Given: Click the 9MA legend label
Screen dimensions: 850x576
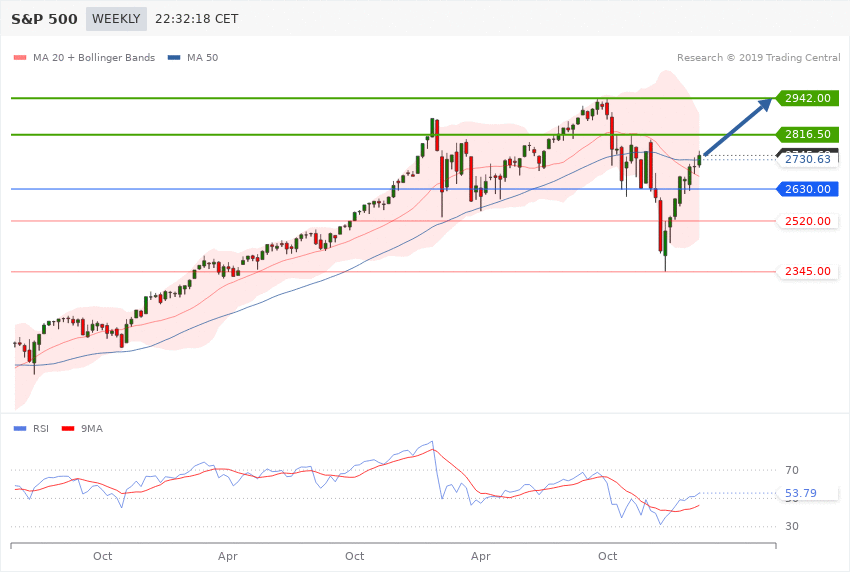Looking at the screenshot, I should pos(92,429).
